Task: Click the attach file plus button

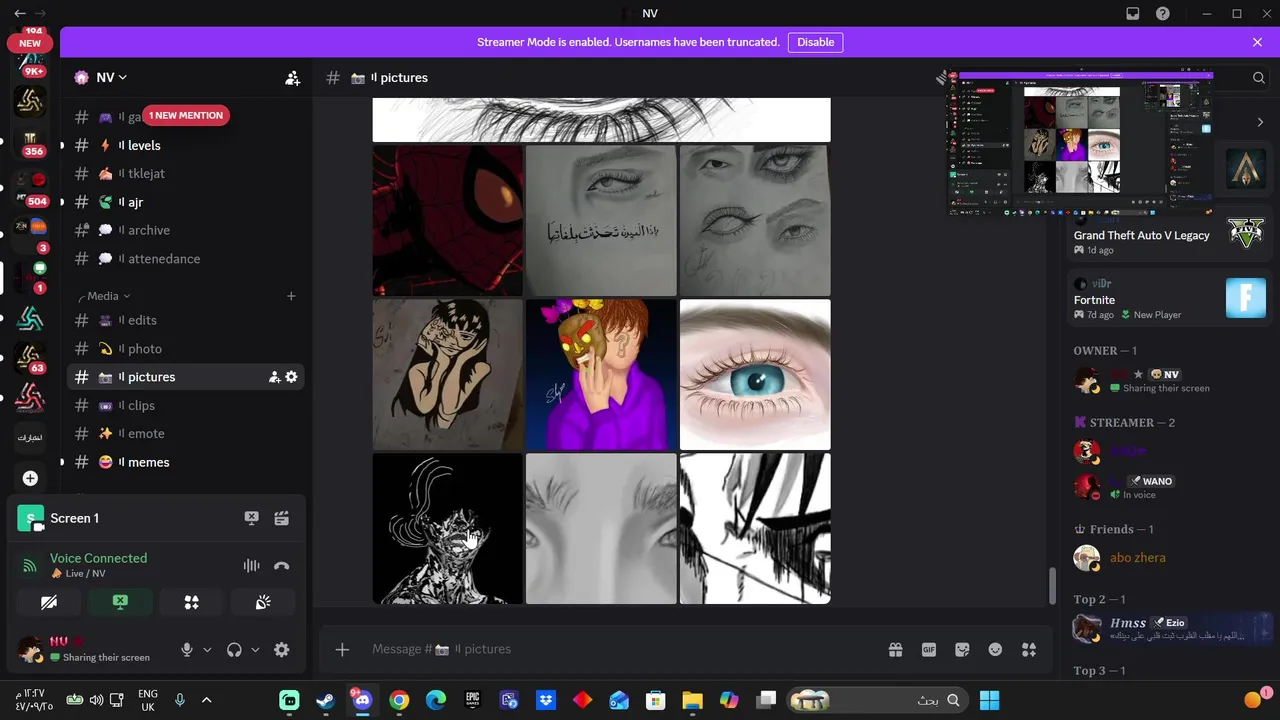Action: (342, 650)
